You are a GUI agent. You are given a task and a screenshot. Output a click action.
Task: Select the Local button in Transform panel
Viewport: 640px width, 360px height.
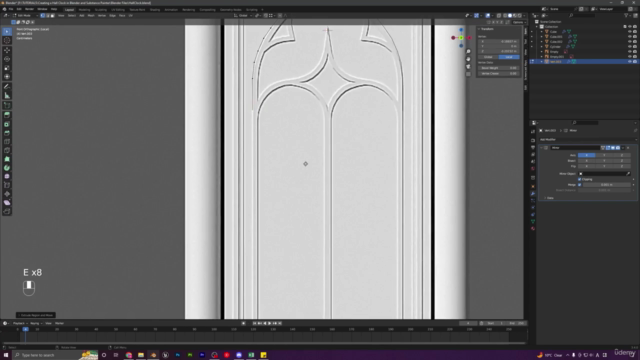tap(509, 57)
